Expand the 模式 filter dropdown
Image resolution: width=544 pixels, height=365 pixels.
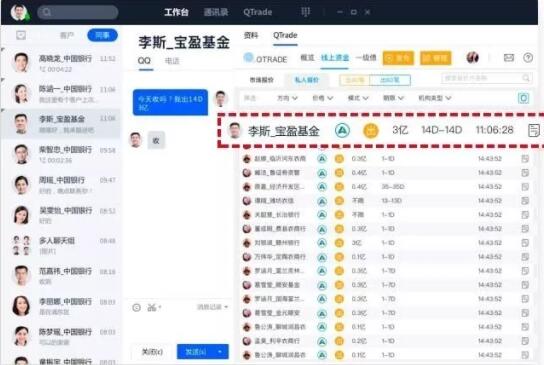tap(358, 98)
